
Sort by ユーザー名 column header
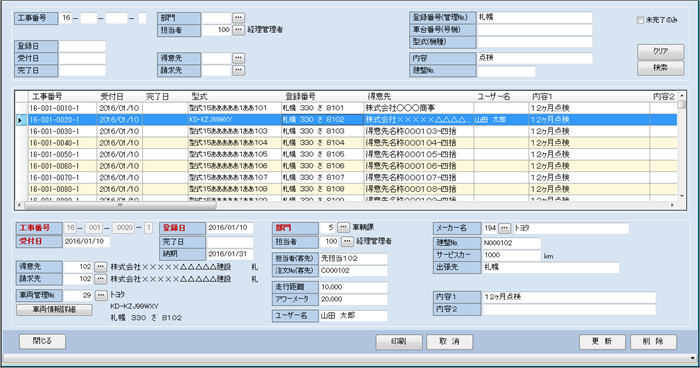(501, 96)
